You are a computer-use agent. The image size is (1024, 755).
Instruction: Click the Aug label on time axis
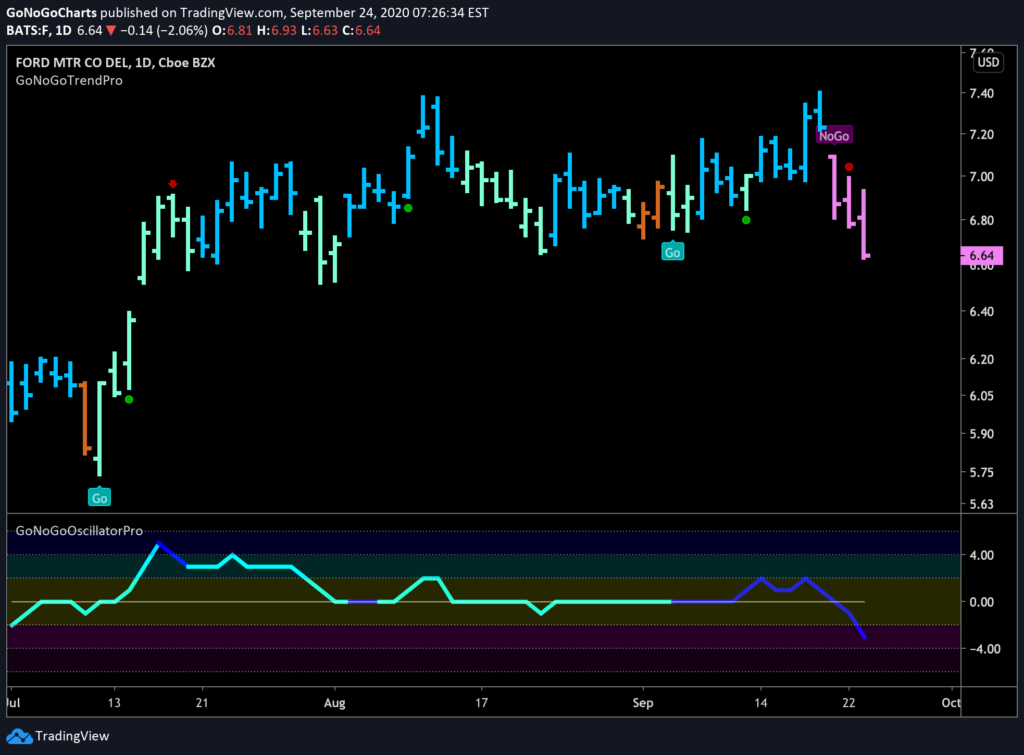tap(334, 703)
